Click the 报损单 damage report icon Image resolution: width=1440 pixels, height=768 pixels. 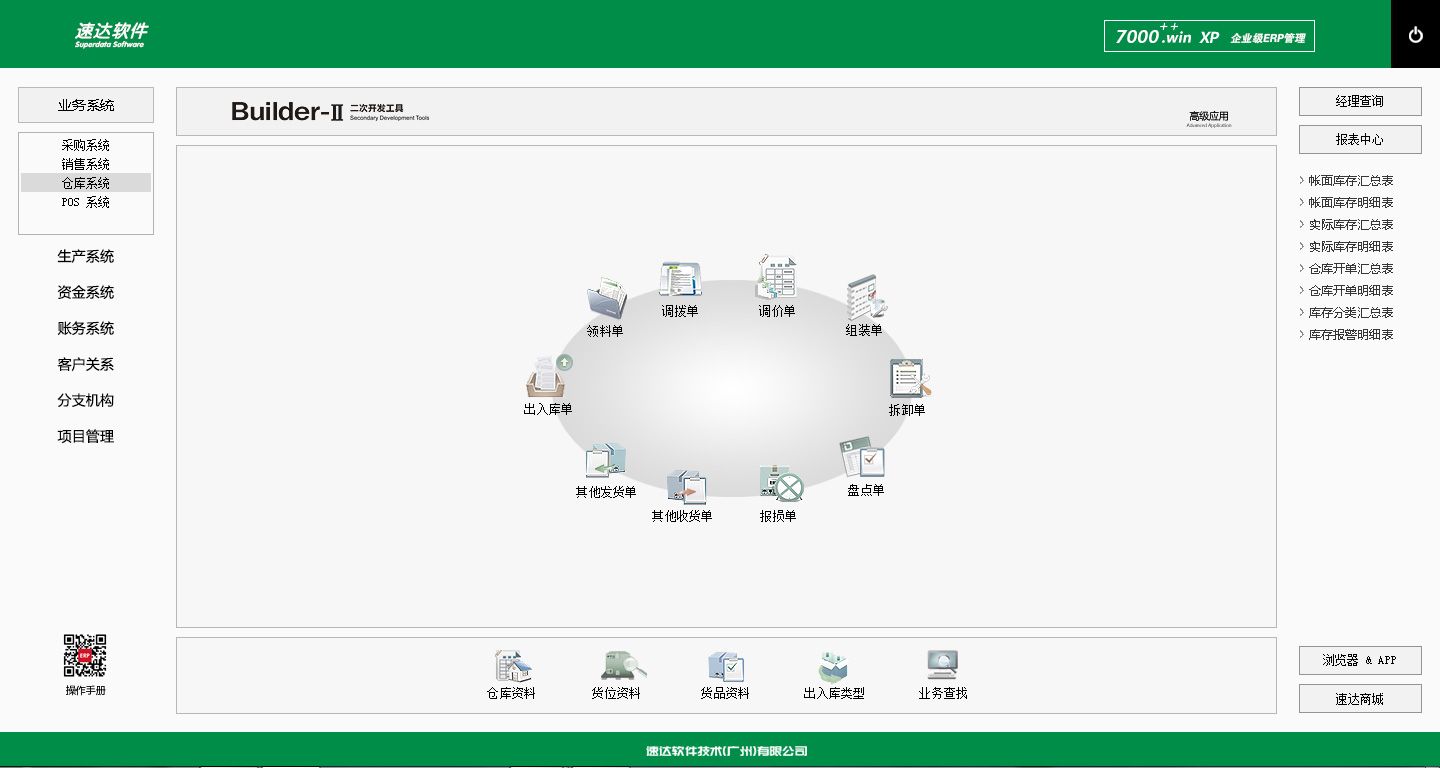tap(779, 485)
